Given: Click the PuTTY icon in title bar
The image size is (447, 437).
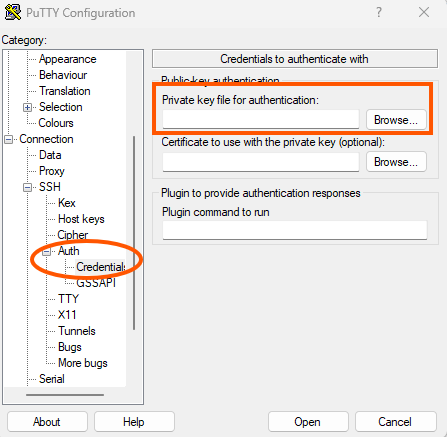Looking at the screenshot, I should click(13, 12).
